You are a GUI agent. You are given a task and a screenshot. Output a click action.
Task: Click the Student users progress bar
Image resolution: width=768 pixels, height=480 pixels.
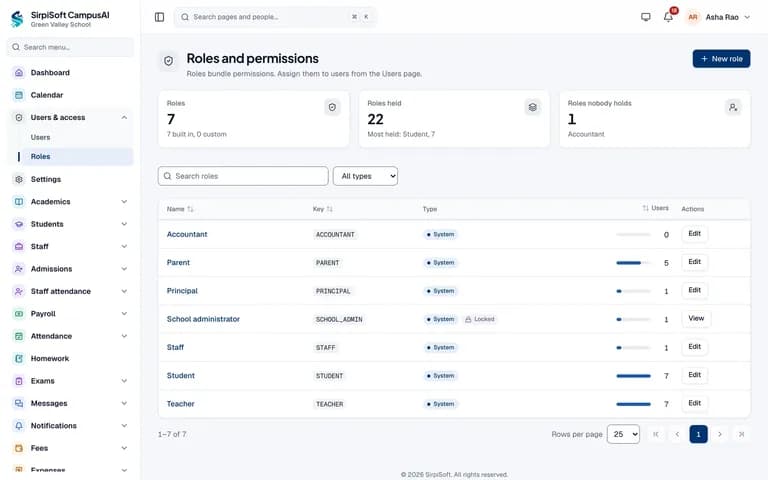[x=633, y=376]
